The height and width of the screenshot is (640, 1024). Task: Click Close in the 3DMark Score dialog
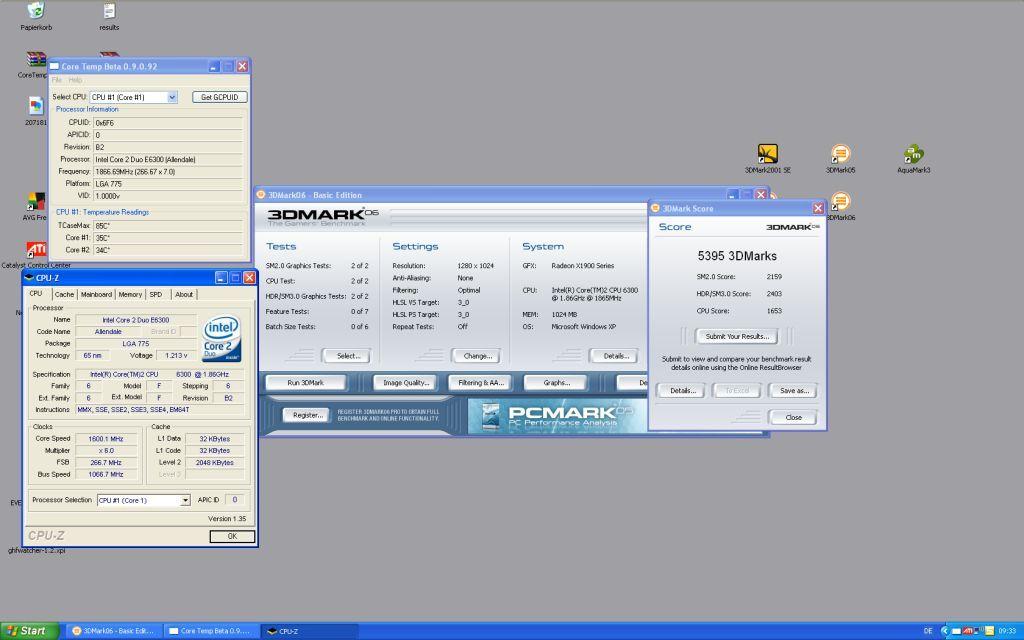click(x=793, y=417)
